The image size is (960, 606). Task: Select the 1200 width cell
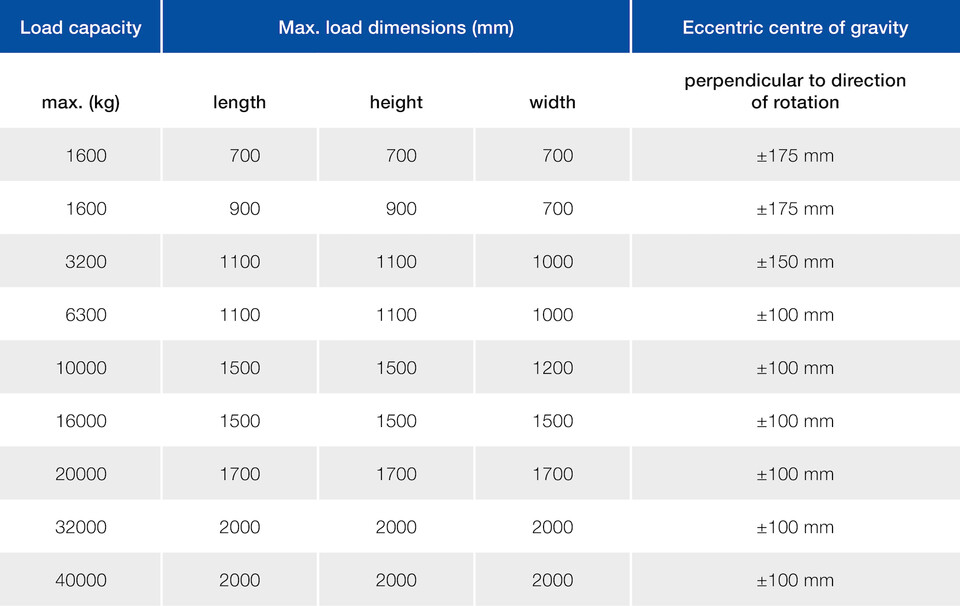click(552, 368)
